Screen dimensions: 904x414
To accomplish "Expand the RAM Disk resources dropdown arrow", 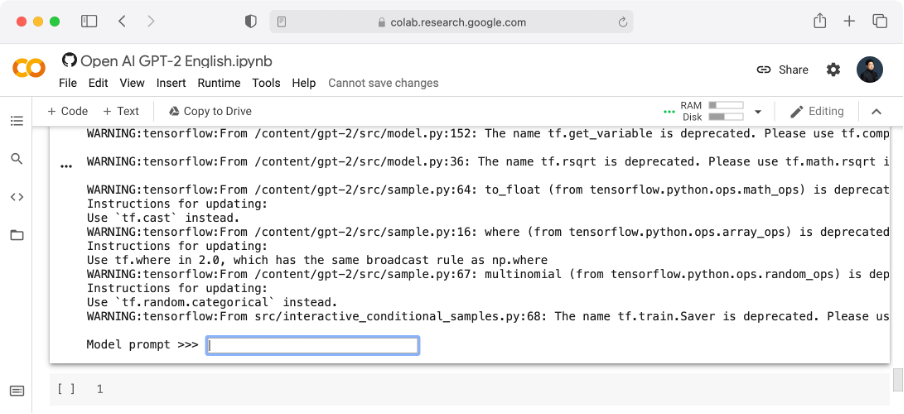I will coord(758,111).
